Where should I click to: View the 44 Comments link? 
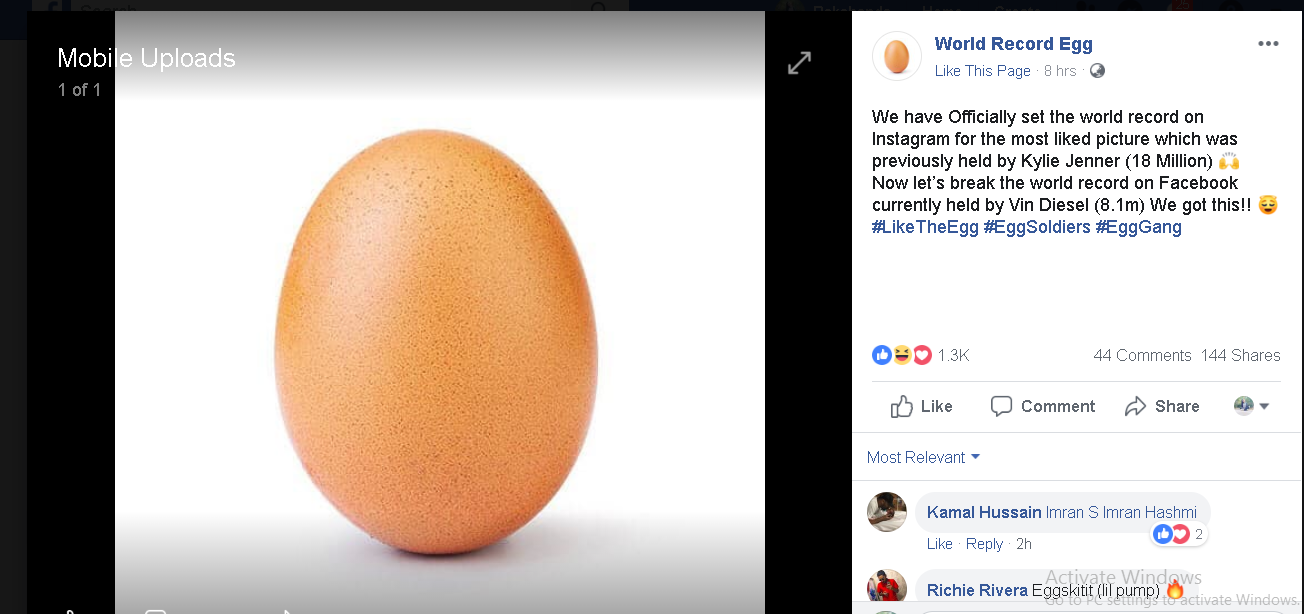tap(1142, 355)
